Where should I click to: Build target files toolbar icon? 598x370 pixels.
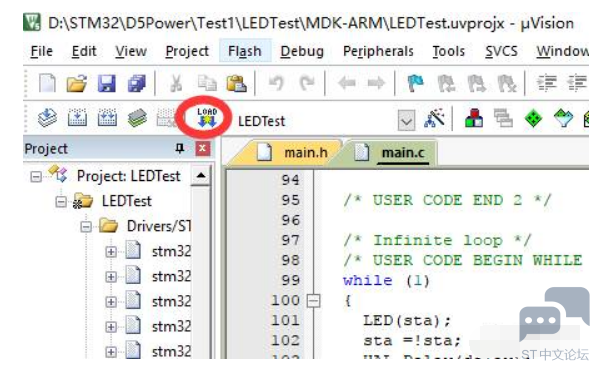[77, 117]
